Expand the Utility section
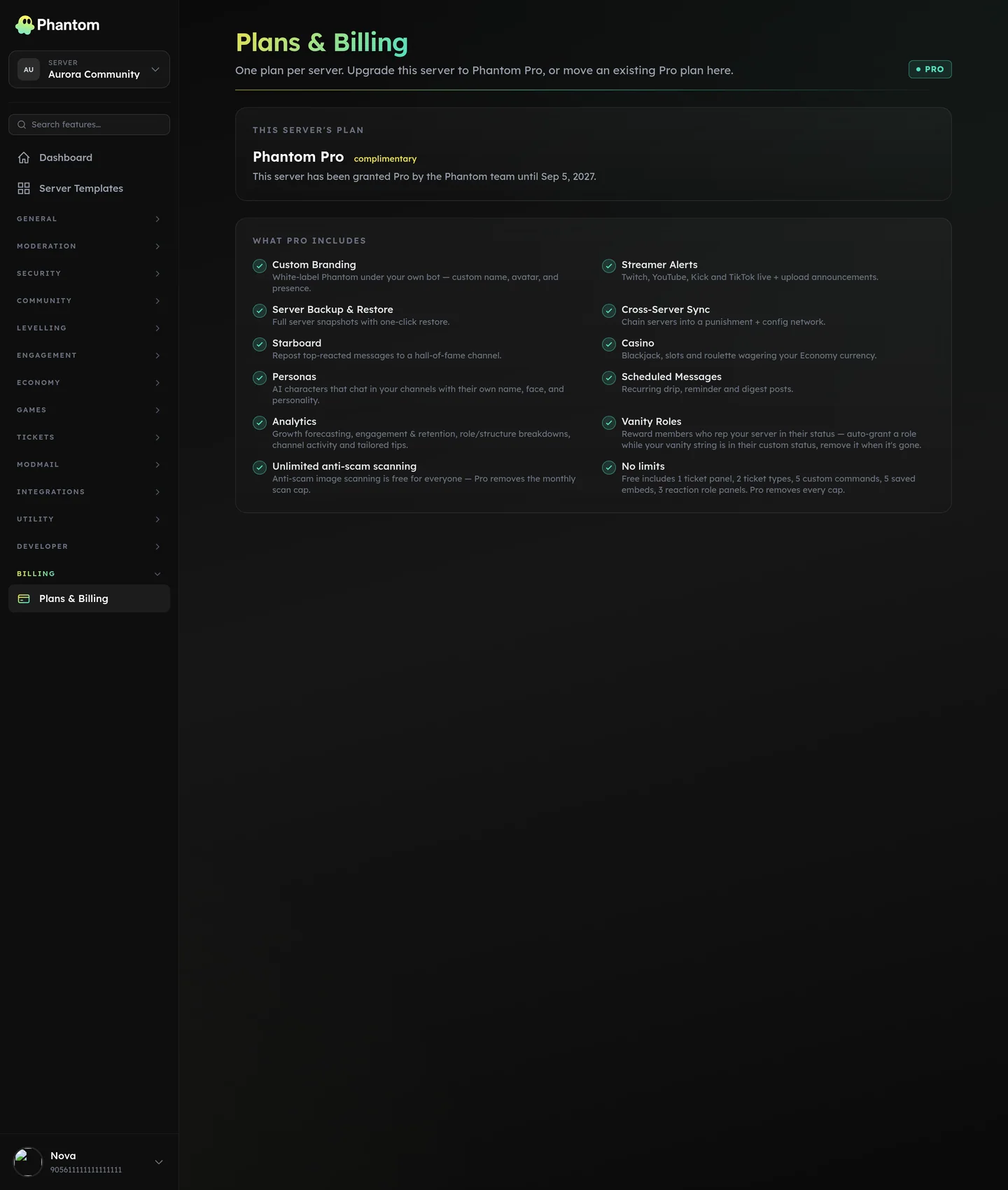 click(89, 519)
